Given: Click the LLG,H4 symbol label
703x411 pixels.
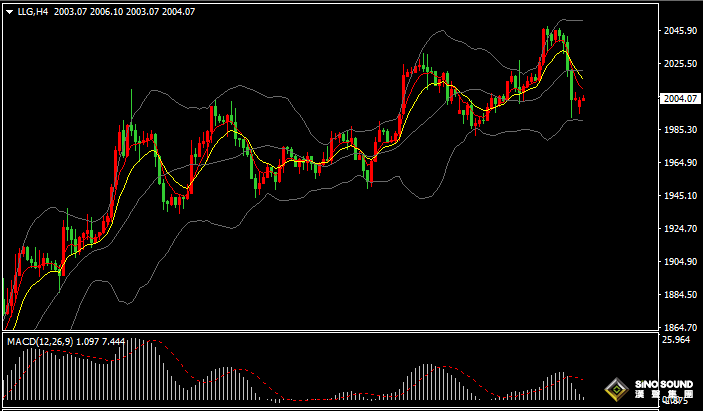Looking at the screenshot, I should [x=33, y=11].
